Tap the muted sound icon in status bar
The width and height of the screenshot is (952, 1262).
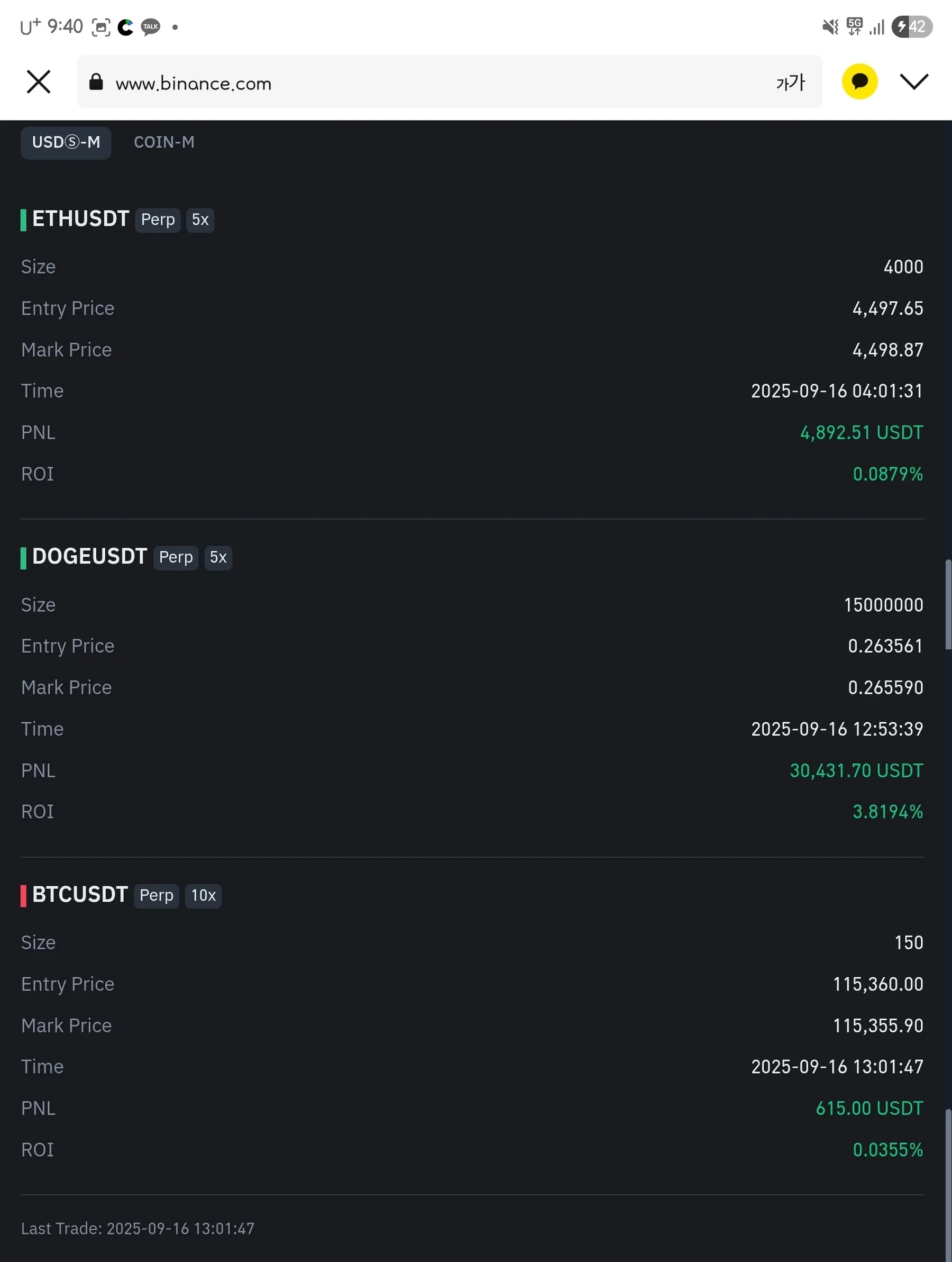(830, 27)
